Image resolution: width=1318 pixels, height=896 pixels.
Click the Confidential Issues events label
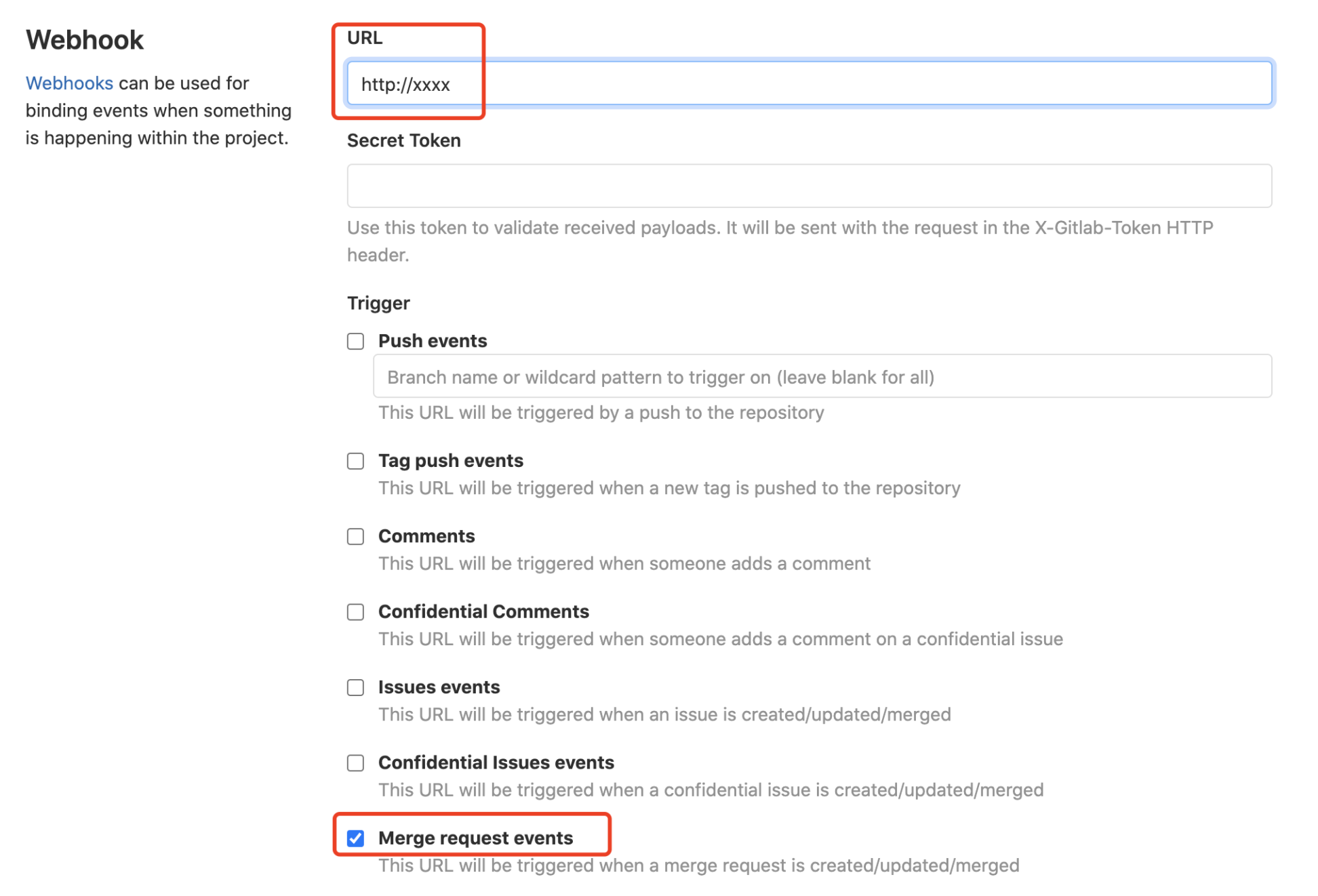click(x=496, y=762)
